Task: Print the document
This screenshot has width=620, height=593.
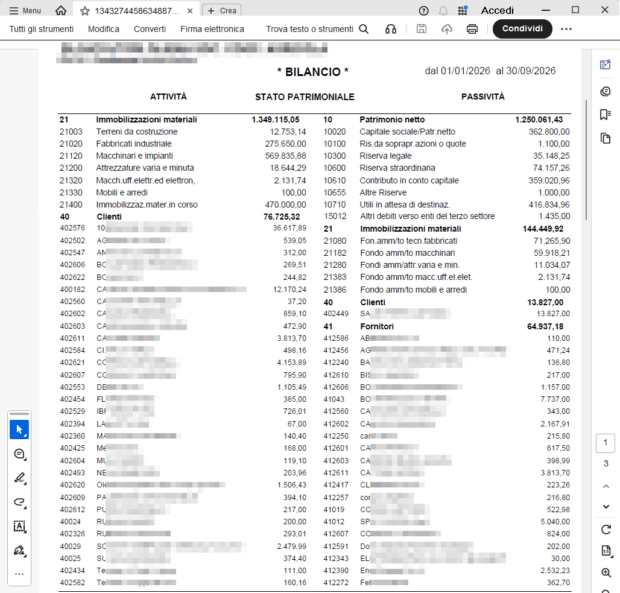Action: coord(472,29)
